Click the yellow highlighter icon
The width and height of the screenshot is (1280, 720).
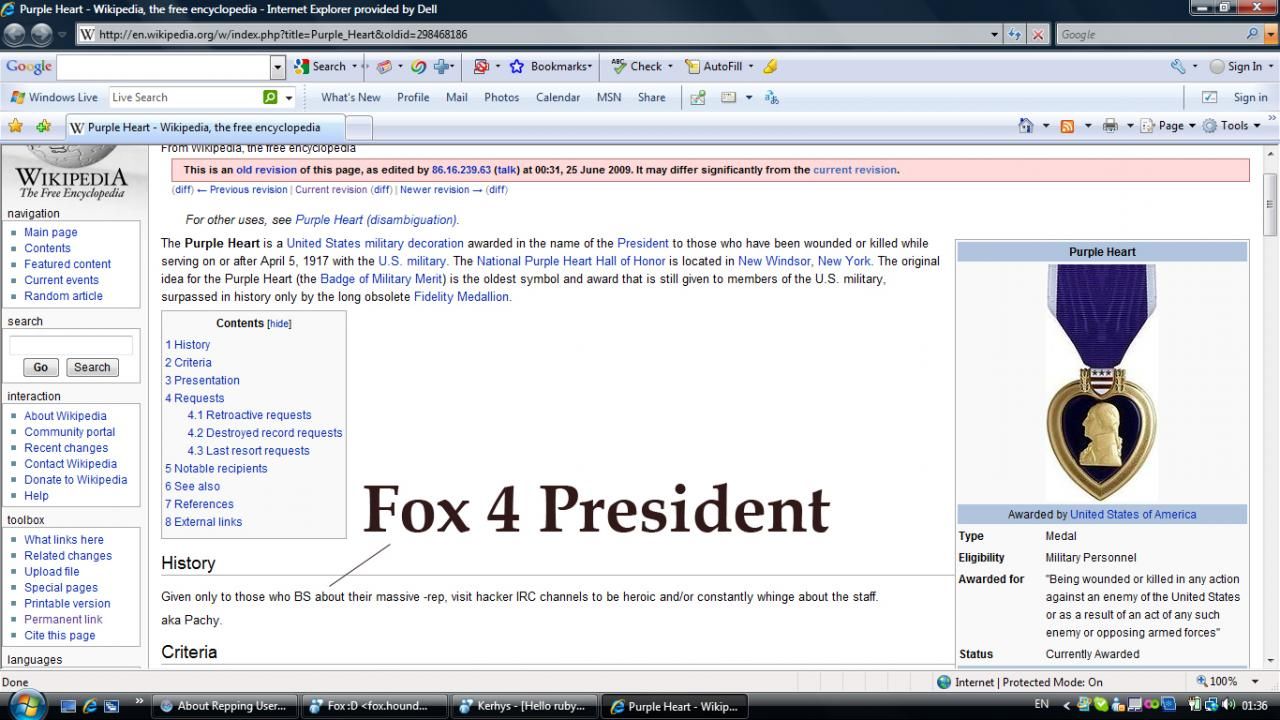pyautogui.click(x=770, y=66)
